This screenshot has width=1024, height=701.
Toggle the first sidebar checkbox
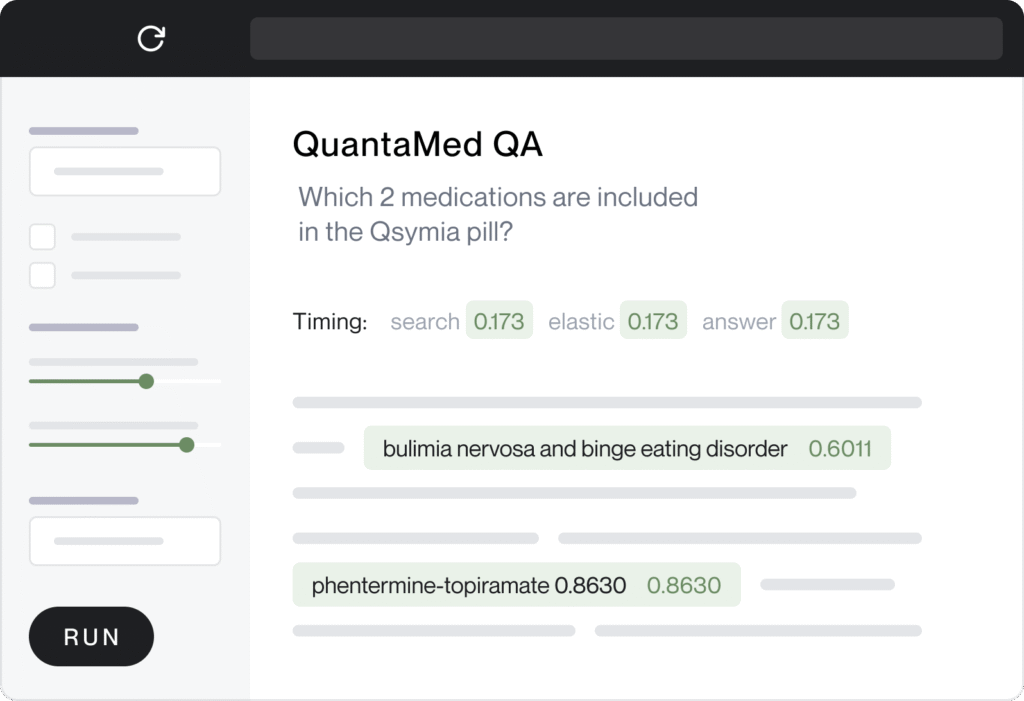(x=42, y=237)
